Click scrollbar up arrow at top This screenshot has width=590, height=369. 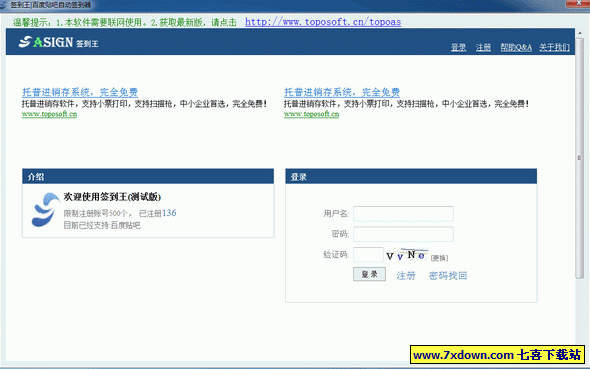(580, 33)
